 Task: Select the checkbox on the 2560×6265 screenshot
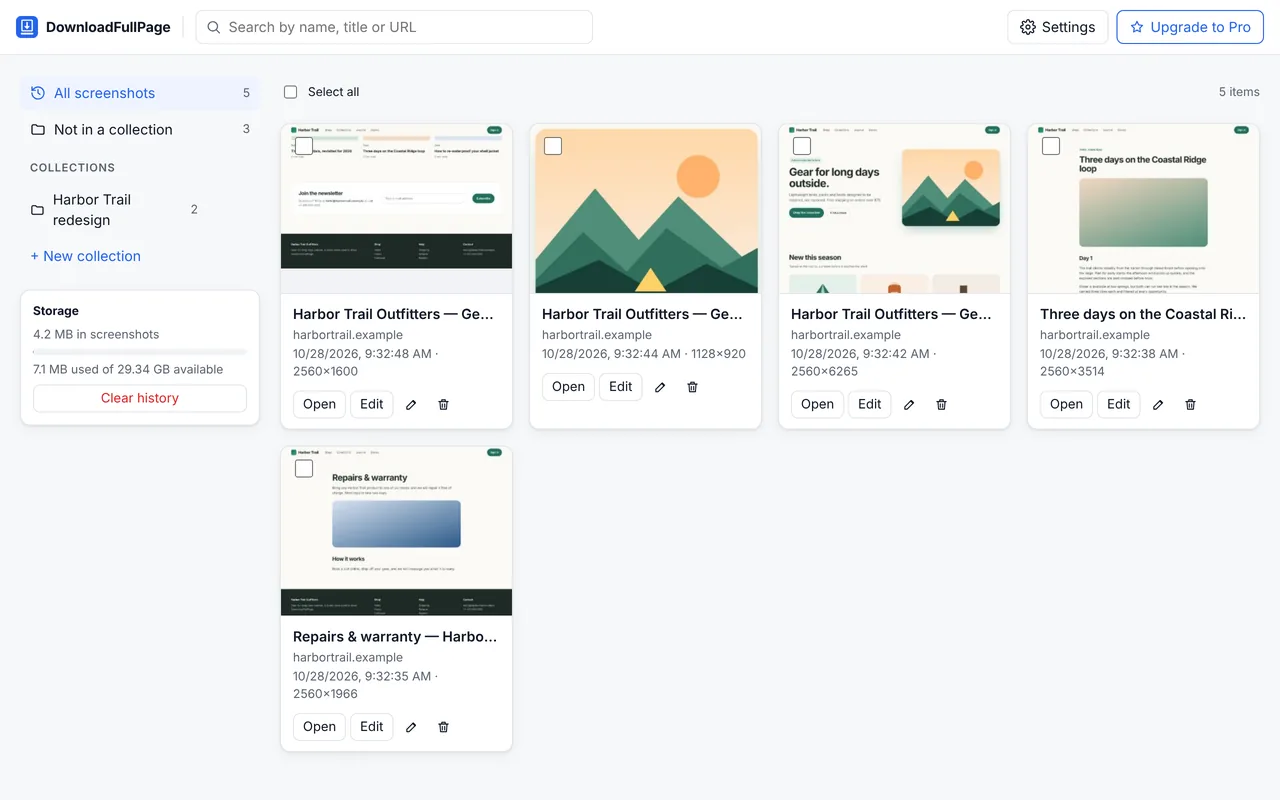(x=802, y=146)
